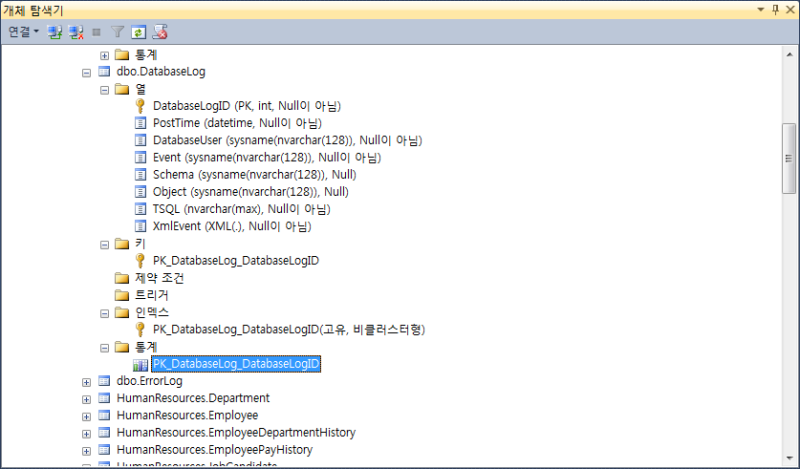Select the DatabaseUser column
800x469 pixels.
coord(287,140)
